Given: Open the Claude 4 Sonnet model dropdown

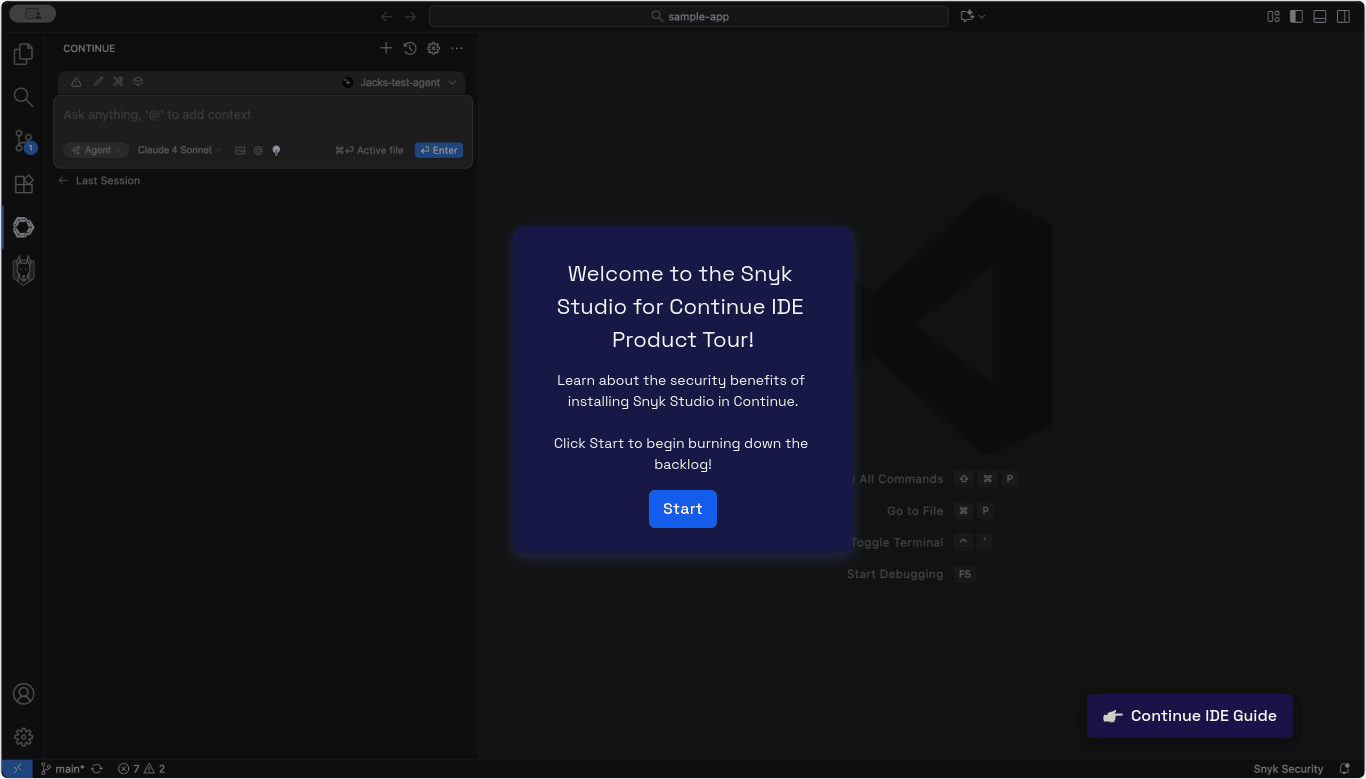Looking at the screenshot, I should (x=180, y=150).
